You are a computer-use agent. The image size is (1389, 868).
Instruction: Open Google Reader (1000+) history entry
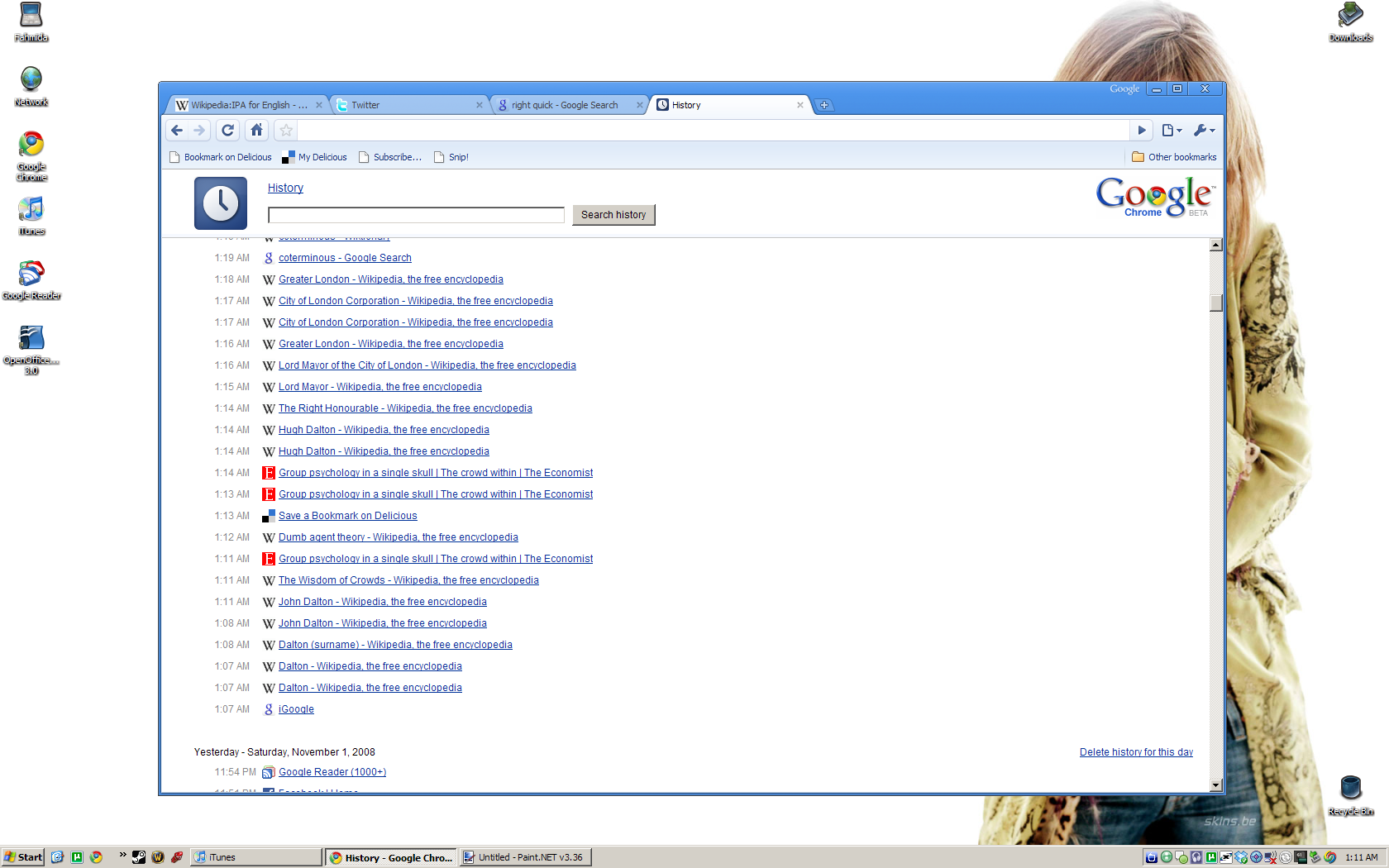pyautogui.click(x=332, y=772)
